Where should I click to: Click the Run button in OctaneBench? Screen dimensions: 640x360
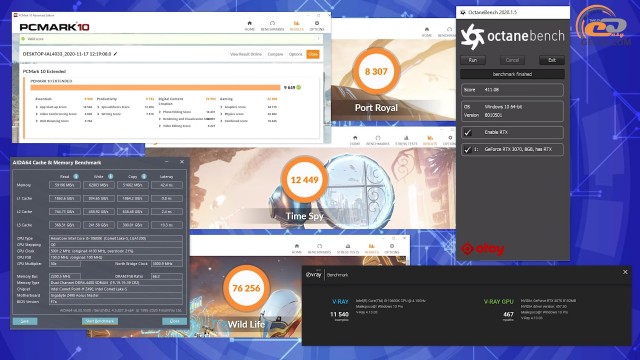(x=473, y=60)
